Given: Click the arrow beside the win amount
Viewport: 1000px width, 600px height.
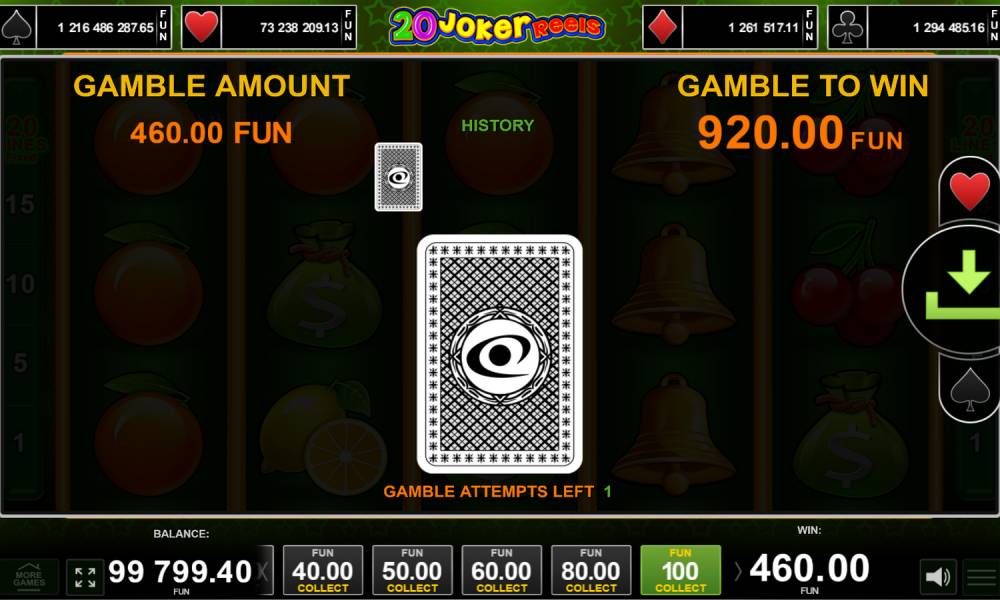Looking at the screenshot, I should coord(738,571).
